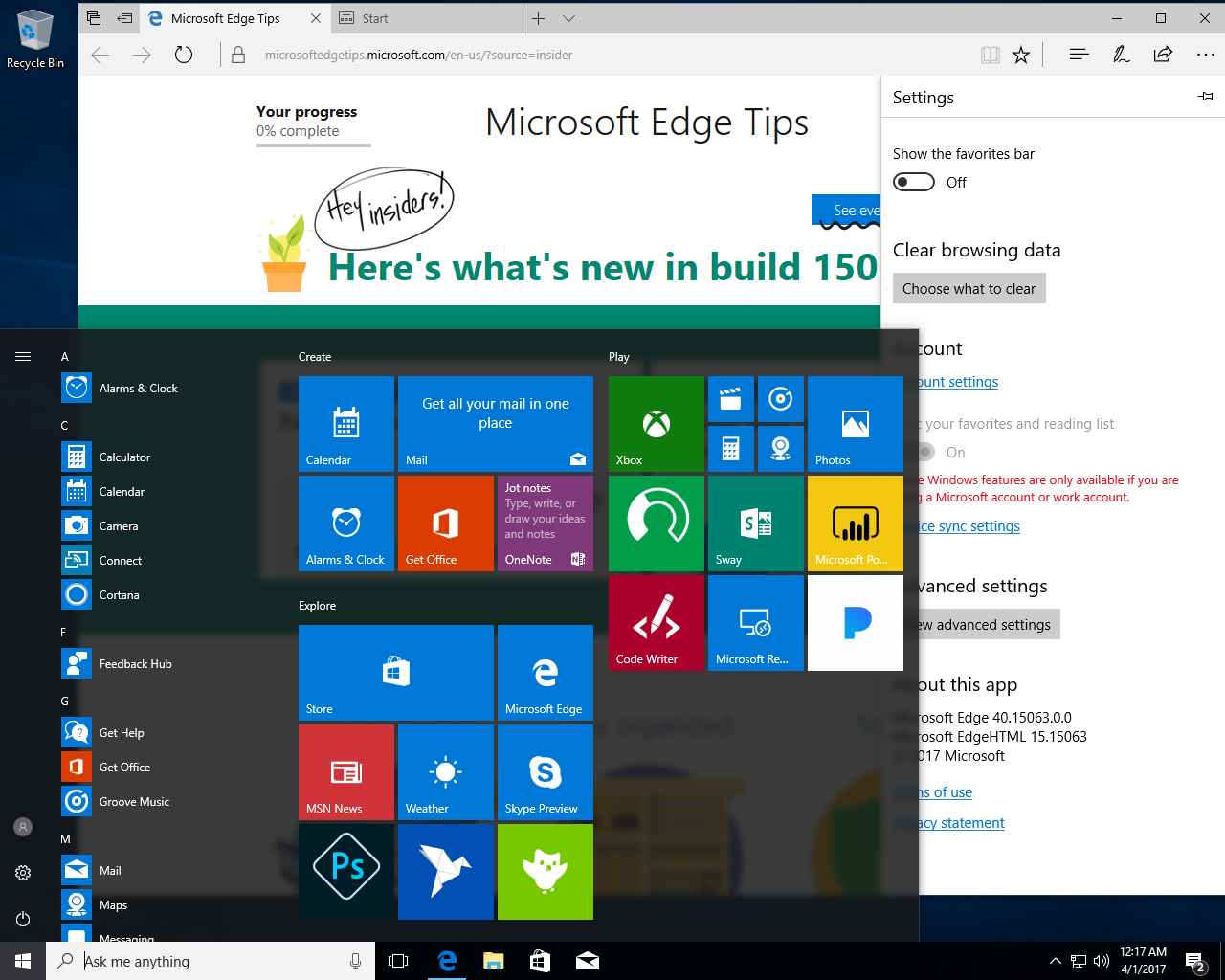Viewport: 1225px width, 980px height.
Task: Open the Get Office tile
Action: point(446,523)
